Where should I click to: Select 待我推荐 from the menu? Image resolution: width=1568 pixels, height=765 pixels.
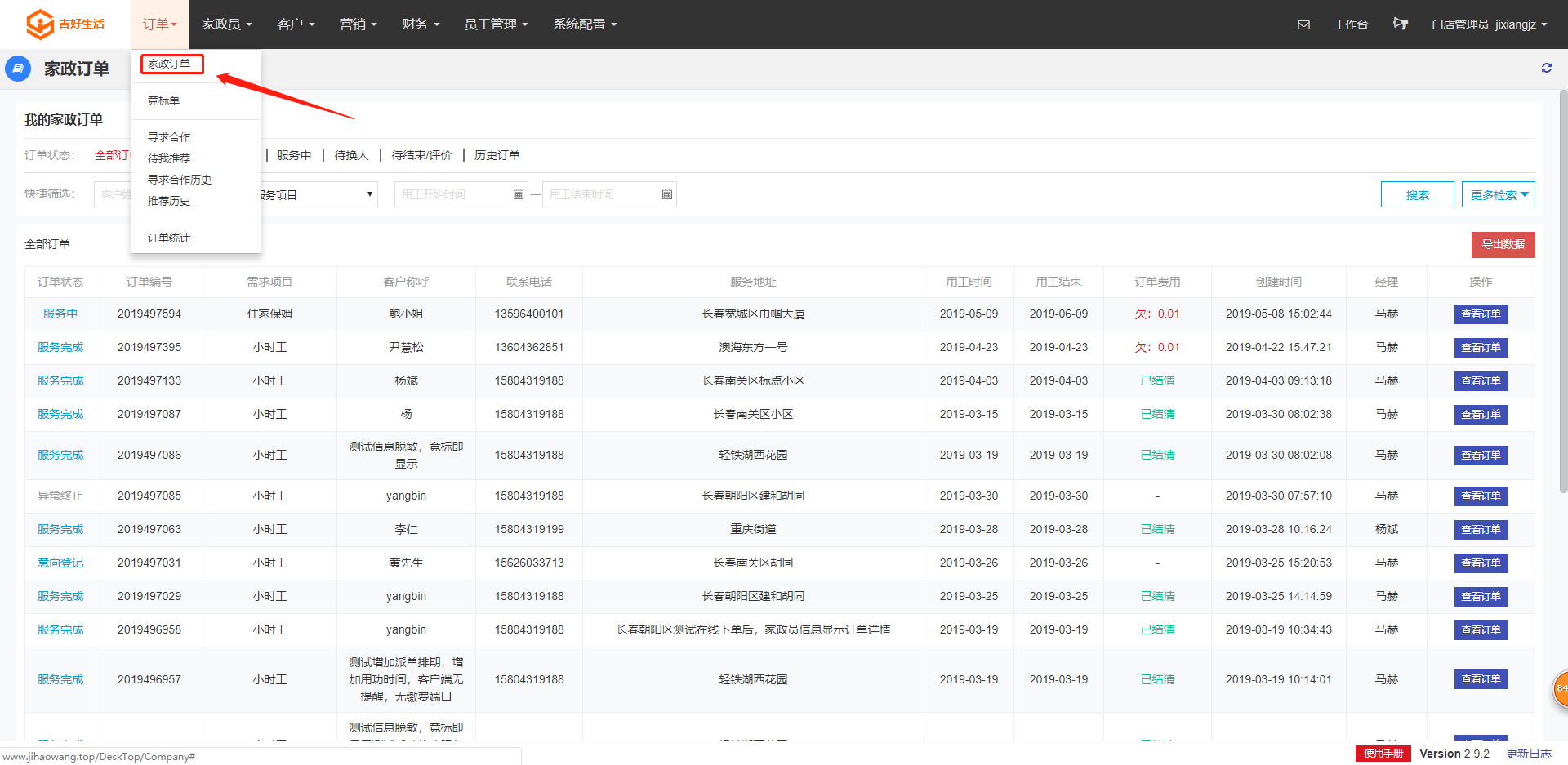[169, 158]
